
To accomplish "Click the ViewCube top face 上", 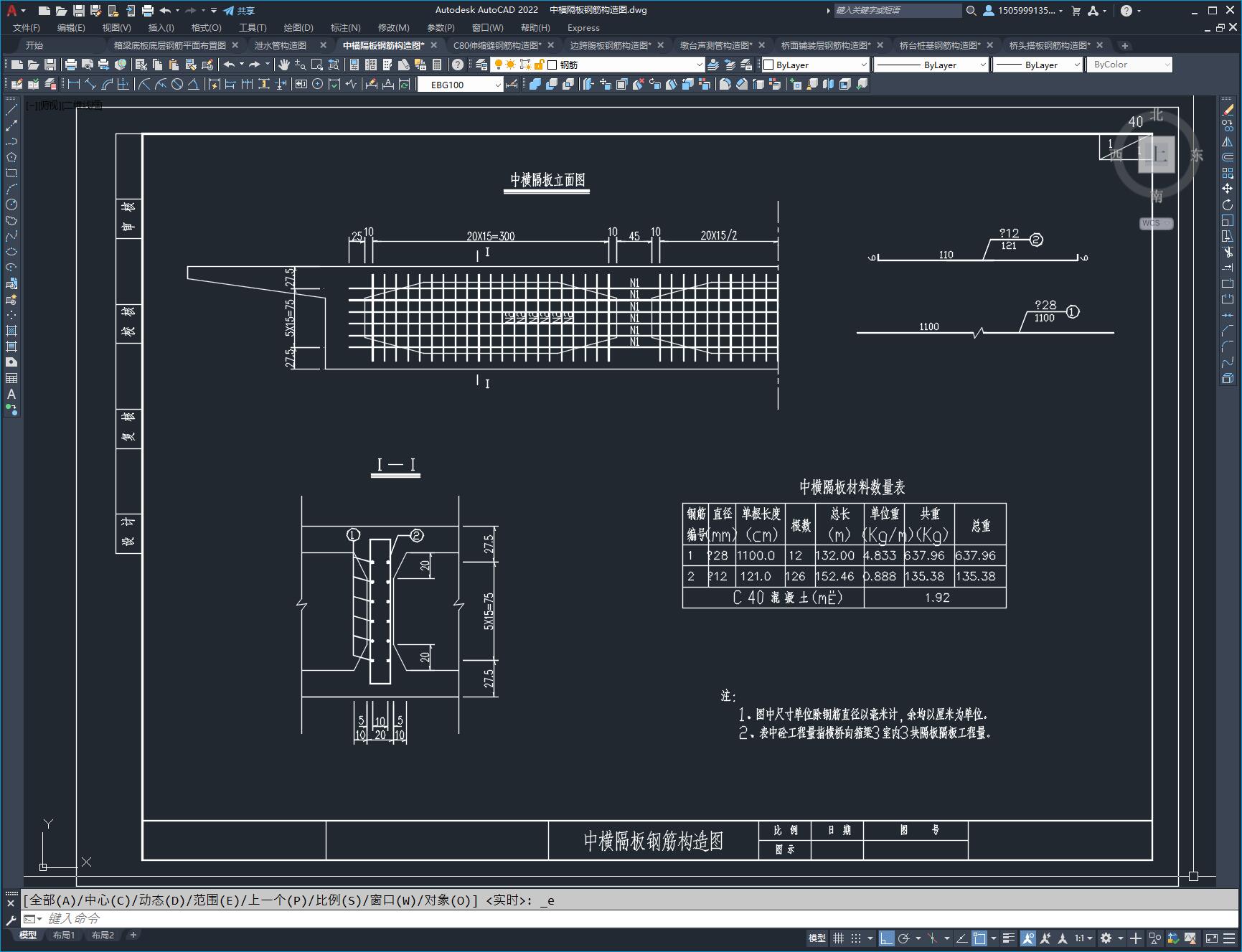I will tap(1157, 154).
